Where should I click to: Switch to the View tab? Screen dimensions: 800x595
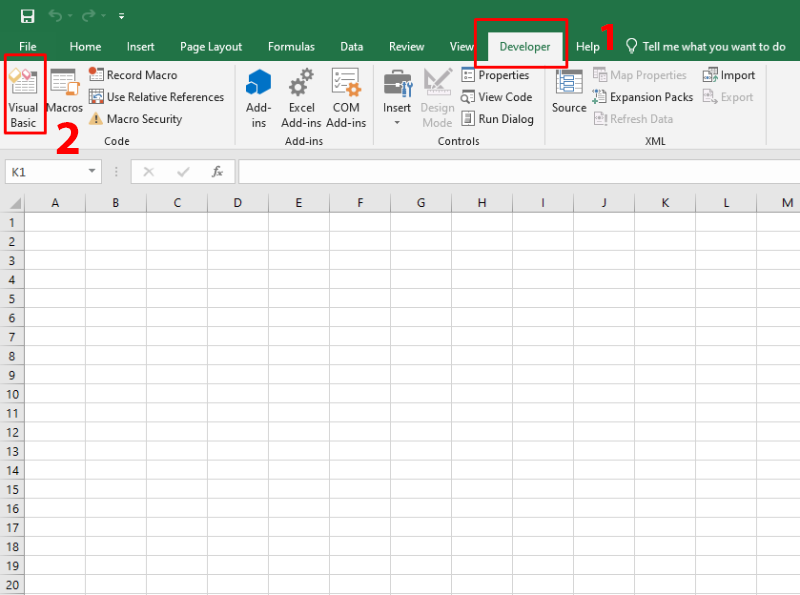click(x=461, y=46)
